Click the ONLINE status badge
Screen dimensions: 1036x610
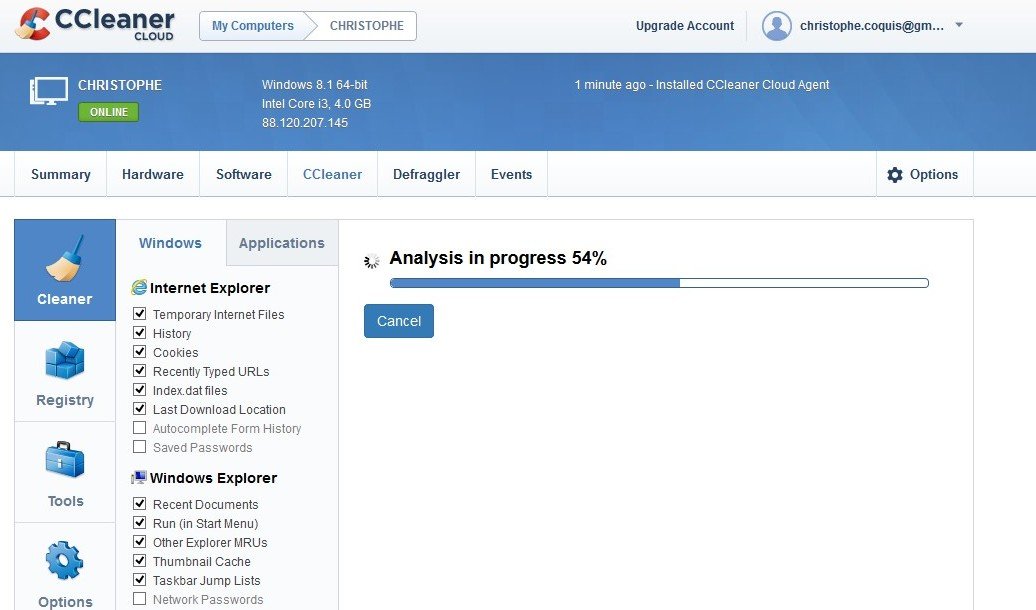pos(109,112)
